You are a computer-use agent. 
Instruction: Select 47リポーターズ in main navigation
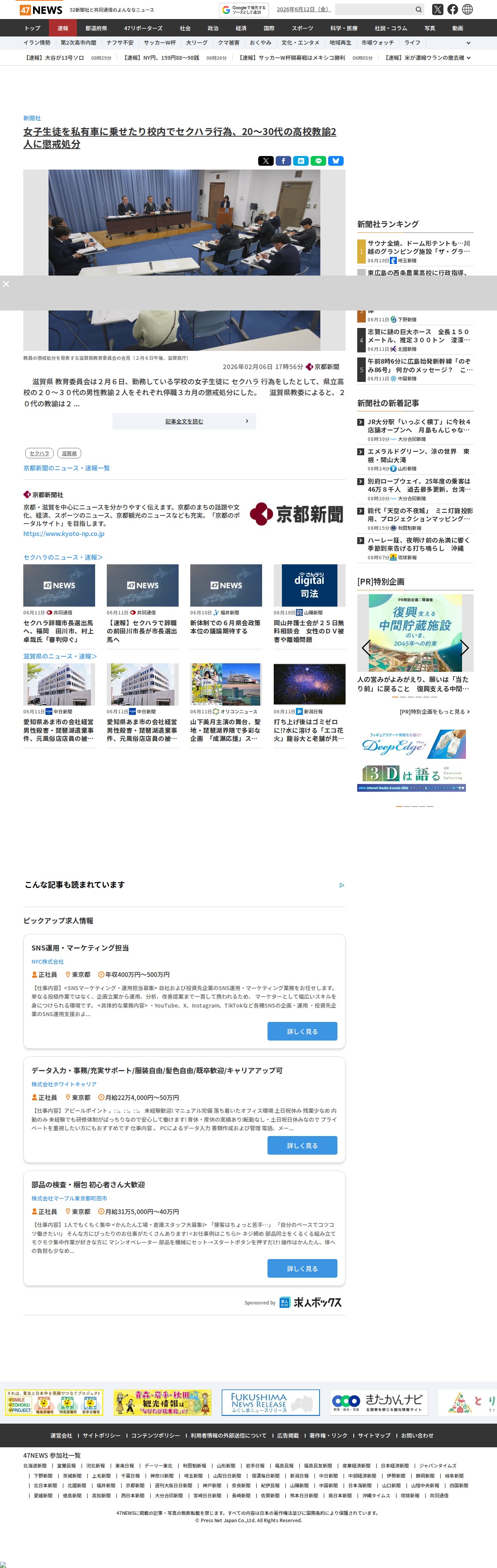(x=144, y=28)
